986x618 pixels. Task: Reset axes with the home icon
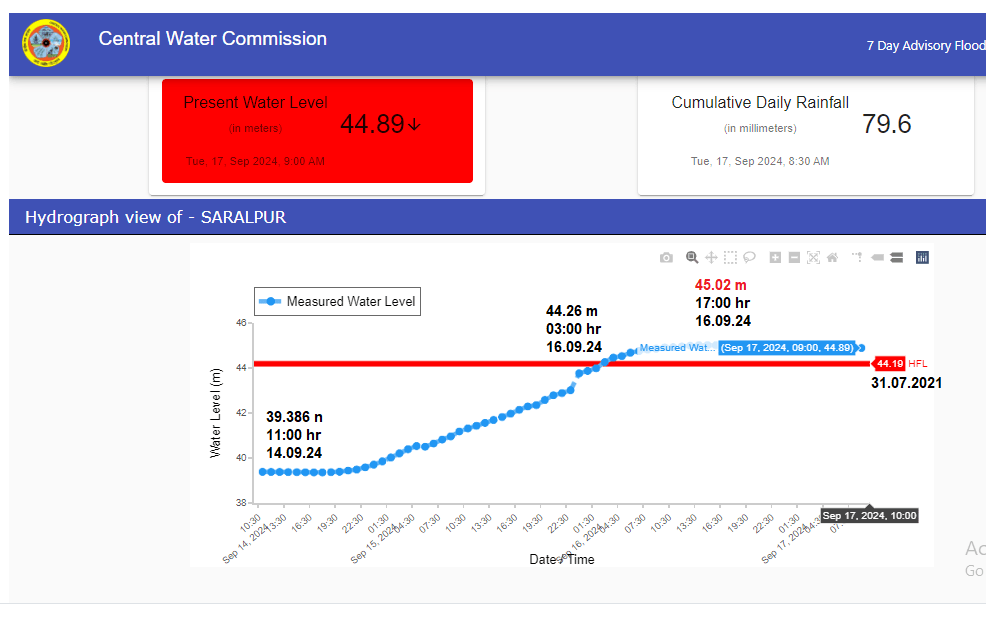pos(832,258)
